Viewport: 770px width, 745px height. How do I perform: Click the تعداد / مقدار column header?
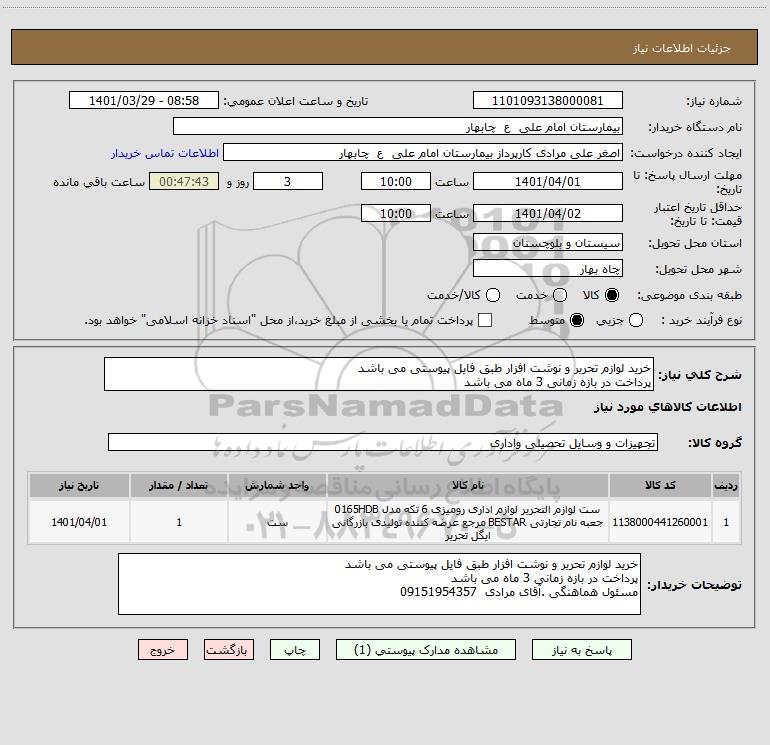click(x=179, y=486)
